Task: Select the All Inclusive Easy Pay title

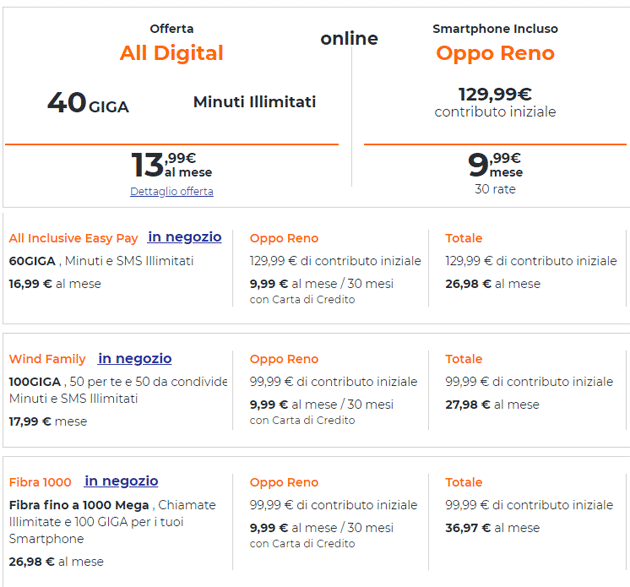Action: [73, 238]
